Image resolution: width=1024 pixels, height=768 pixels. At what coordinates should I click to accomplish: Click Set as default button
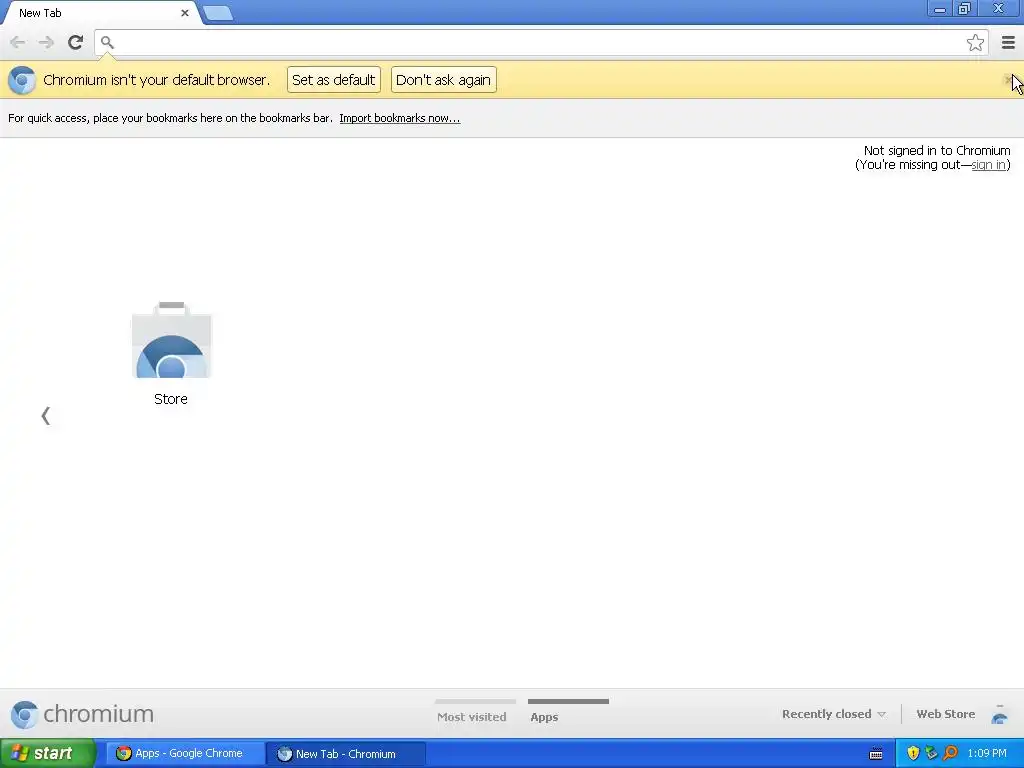(x=334, y=80)
